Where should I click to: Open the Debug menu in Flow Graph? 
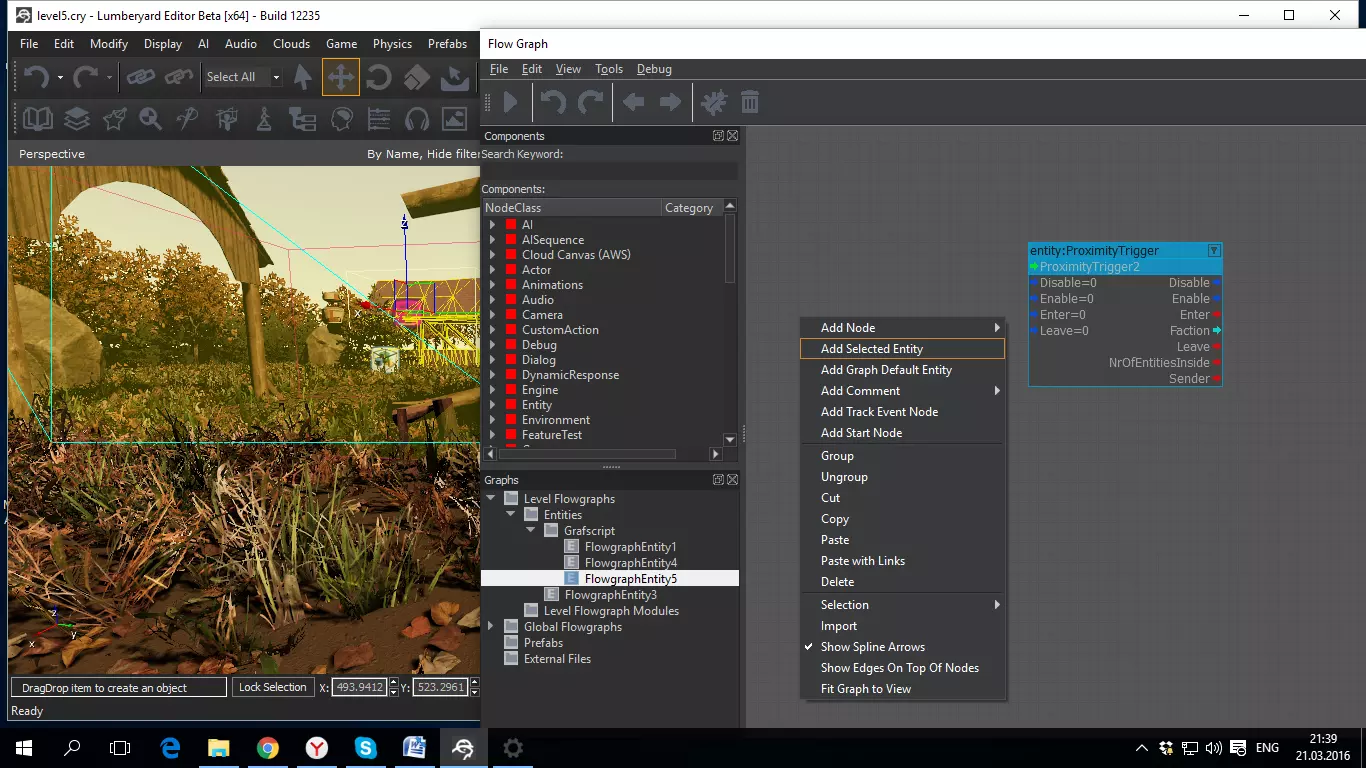654,69
